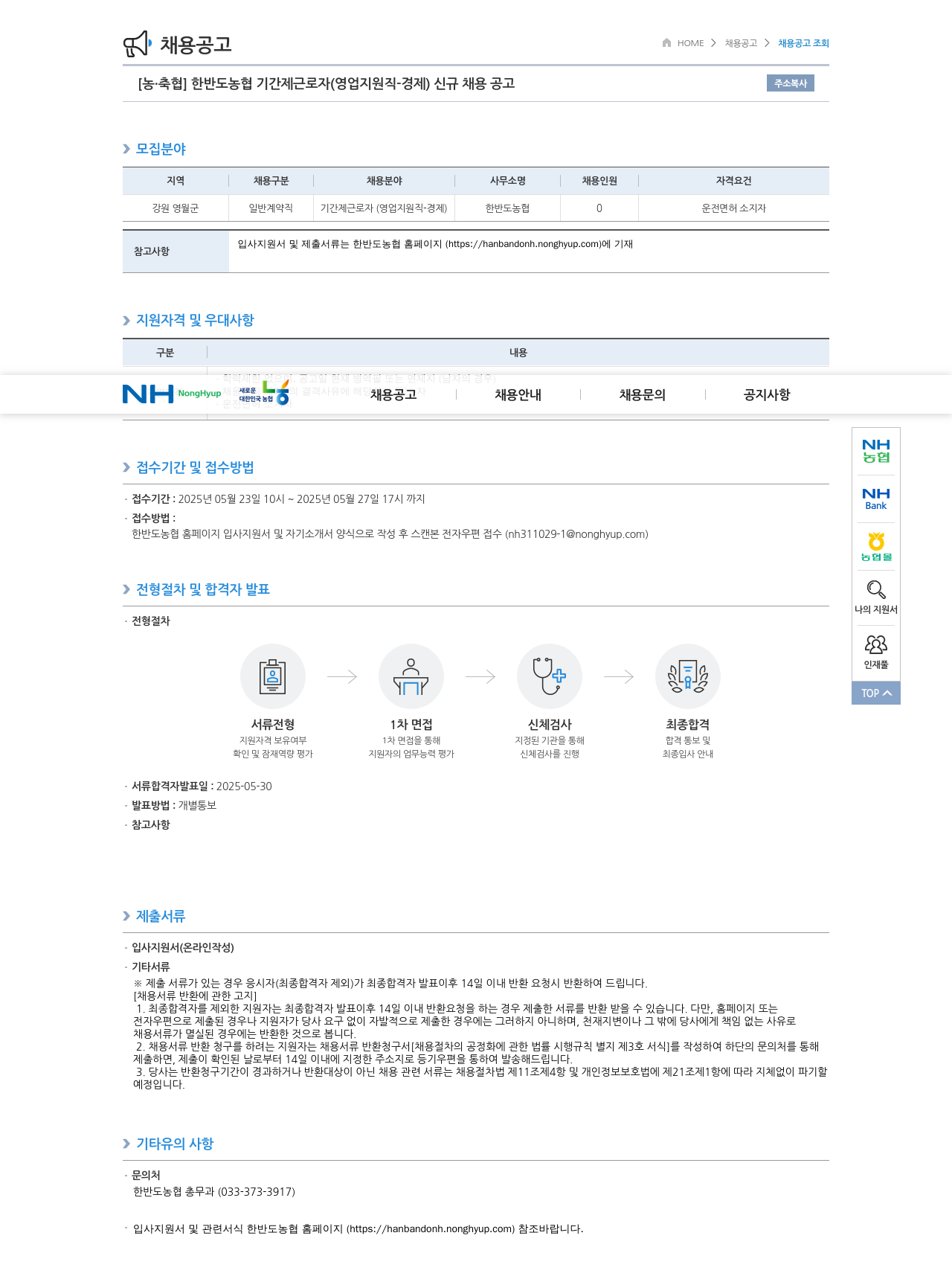Screen dimensions: 952x1285
Task: Click 일반계약직 table cell
Action: 271,208
